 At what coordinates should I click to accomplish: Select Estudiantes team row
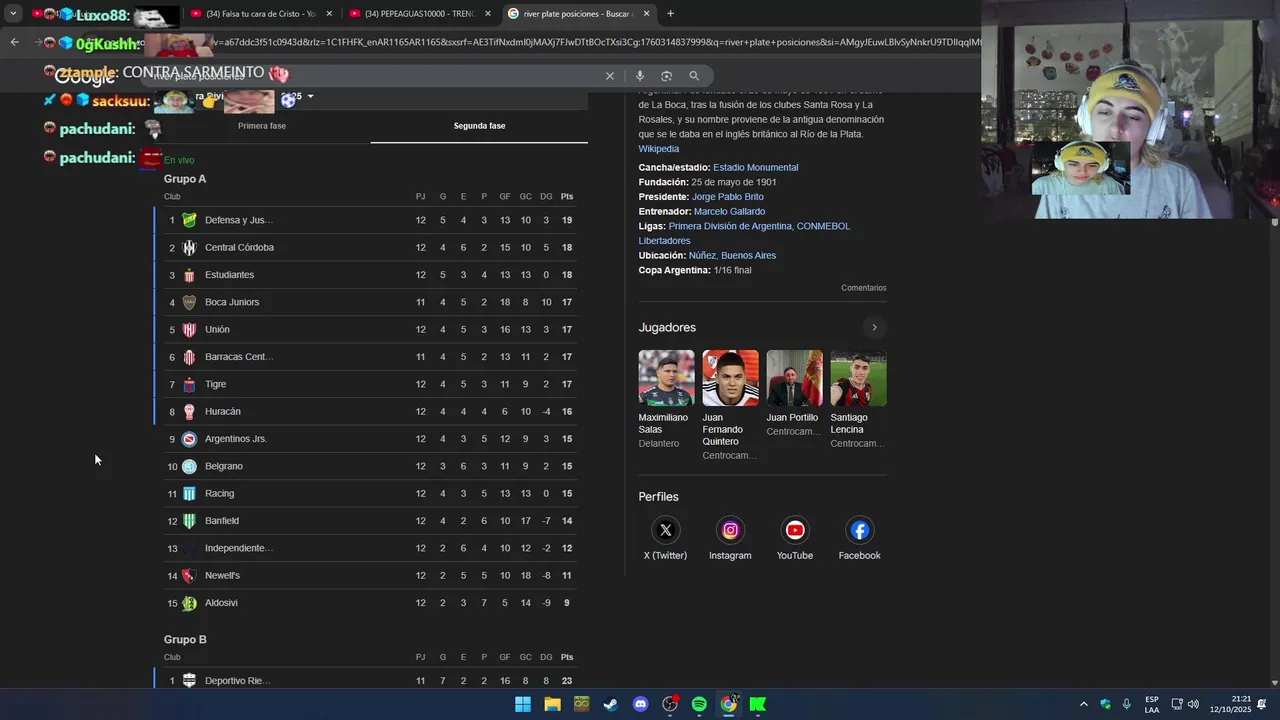[369, 275]
